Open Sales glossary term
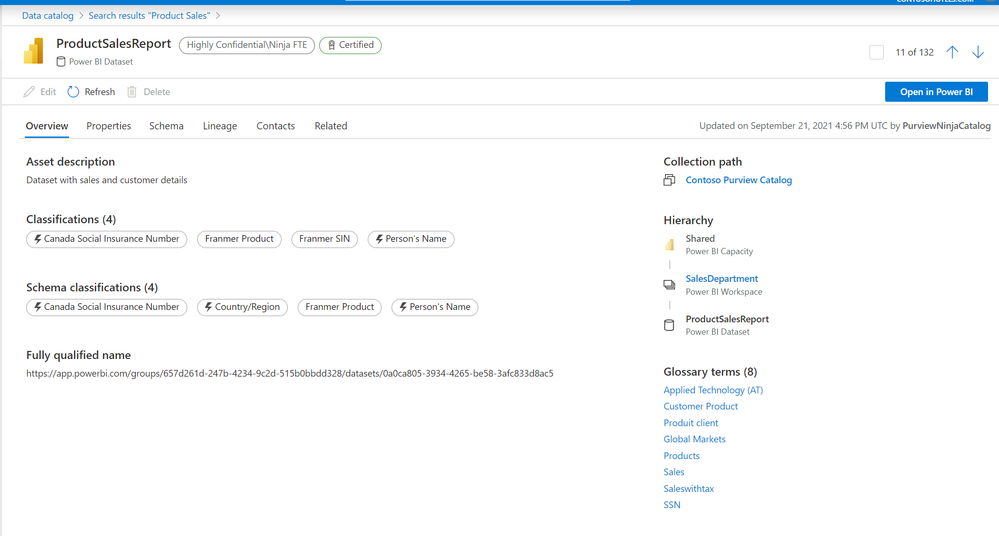This screenshot has width=999, height=536. coord(674,472)
